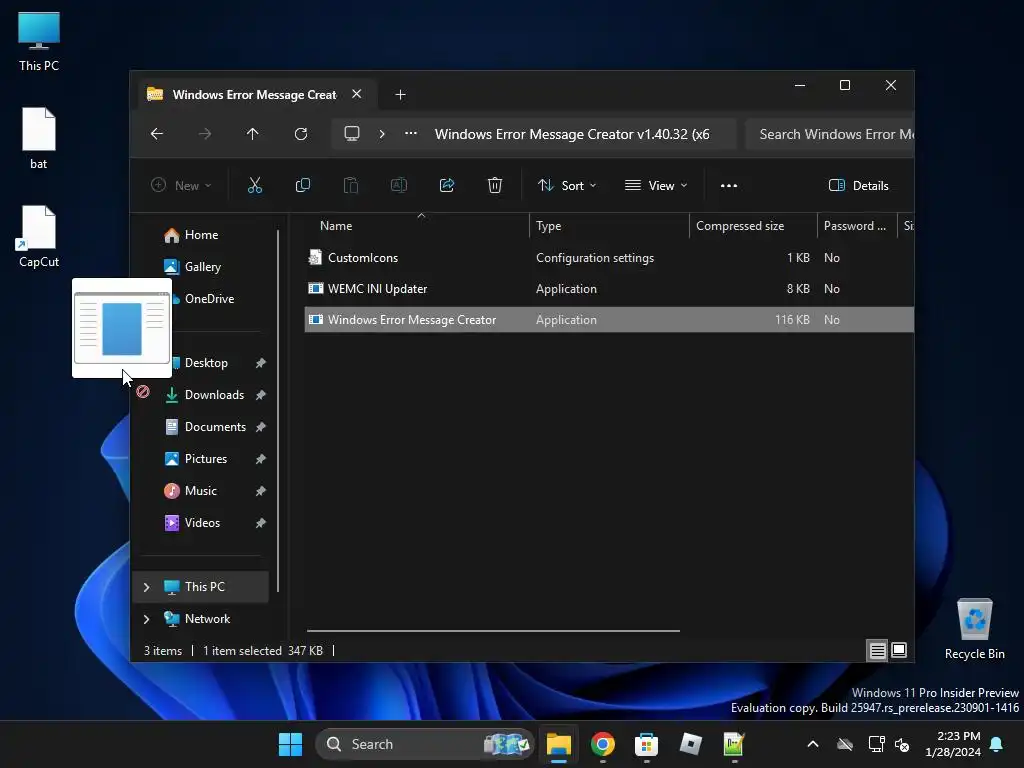Open Pictures in the sidebar
The width and height of the screenshot is (1024, 768).
pos(206,459)
